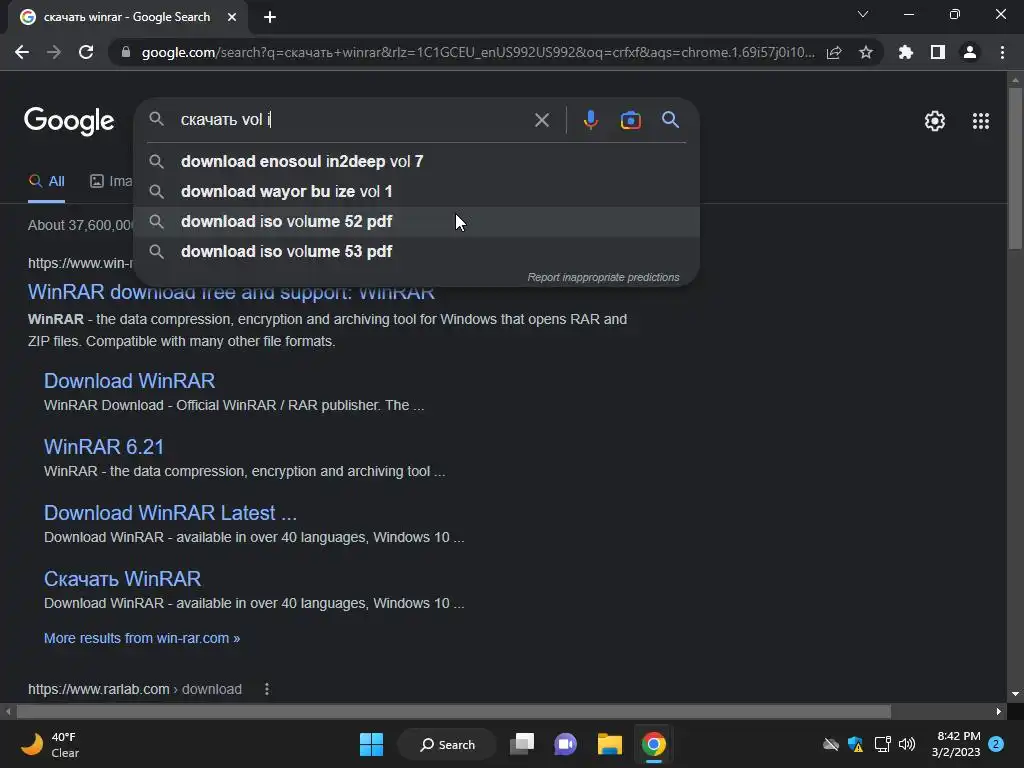Screen dimensions: 1024x768
Task: Click the horizontal scrollbar thumb
Action: click(453, 711)
